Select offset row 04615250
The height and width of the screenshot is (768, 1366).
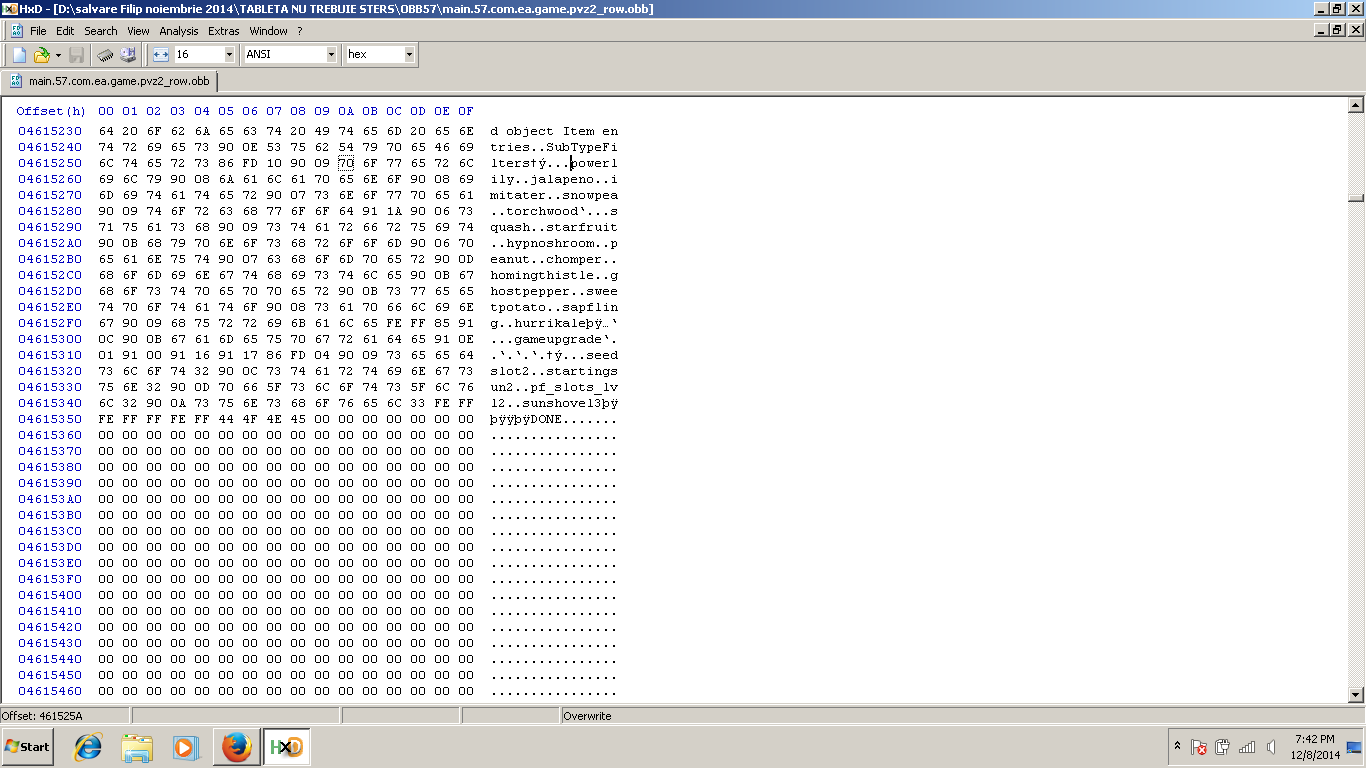(50, 163)
